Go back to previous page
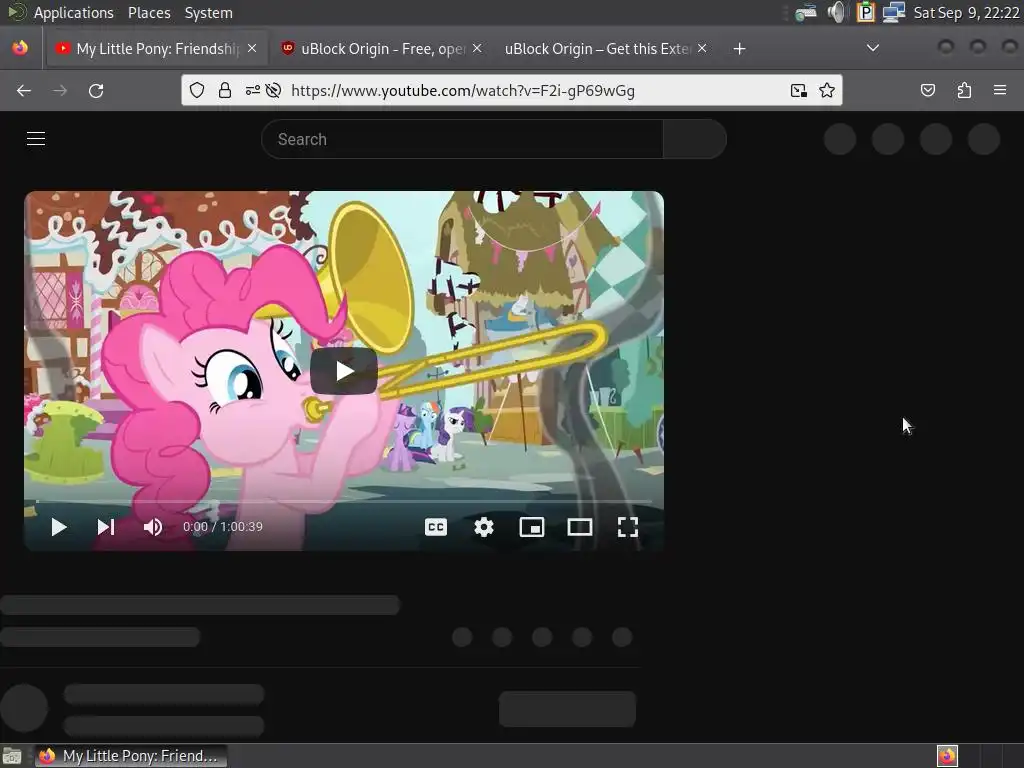Viewport: 1024px width, 768px height. click(x=24, y=91)
